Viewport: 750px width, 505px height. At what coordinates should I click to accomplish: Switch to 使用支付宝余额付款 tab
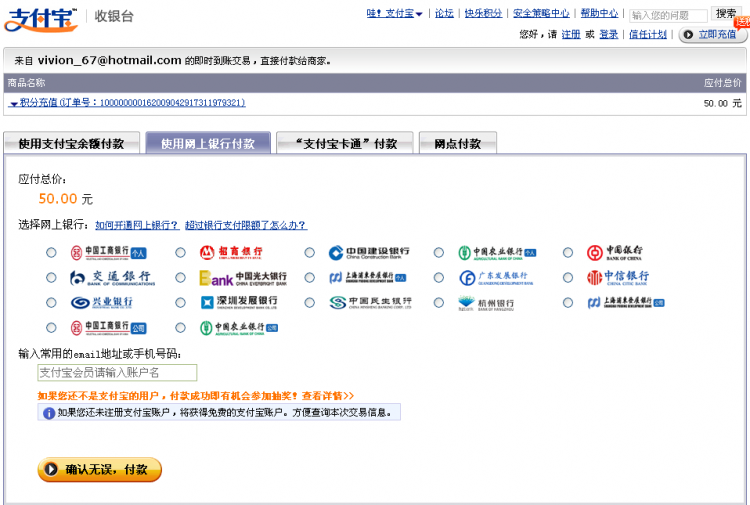click(x=71, y=143)
